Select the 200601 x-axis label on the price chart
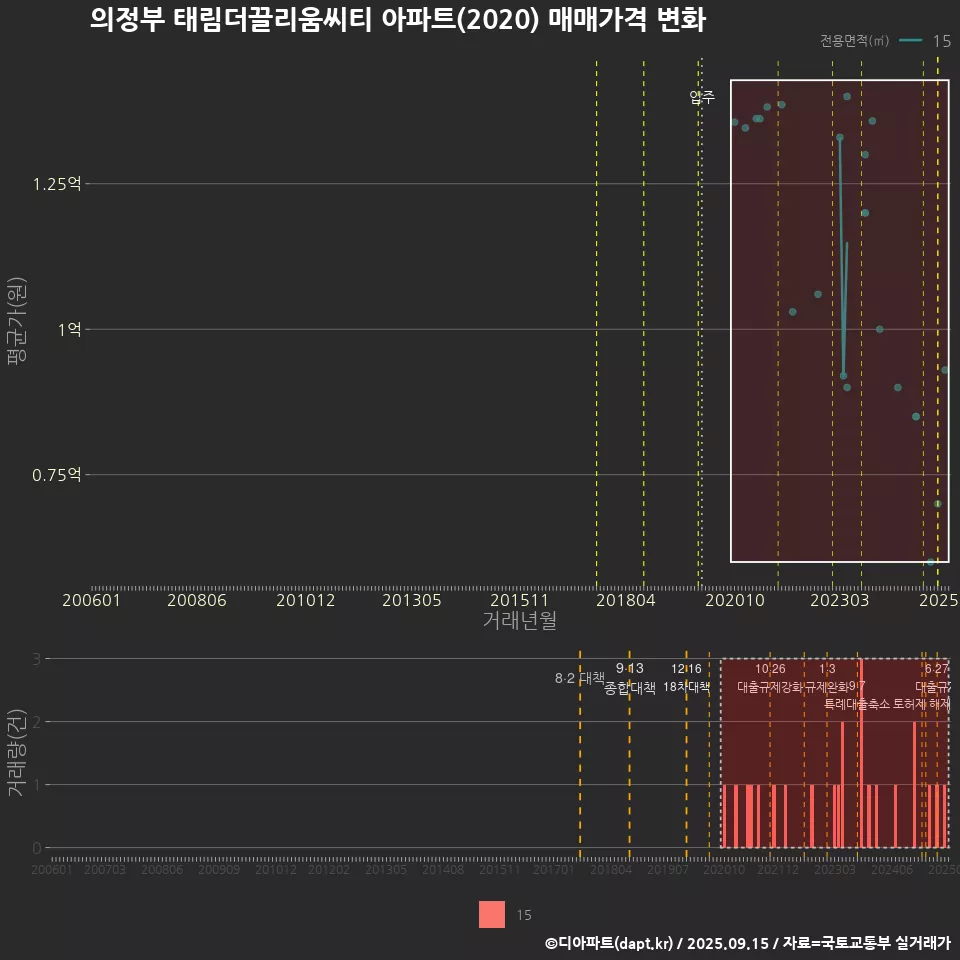The image size is (960, 960). [91, 600]
